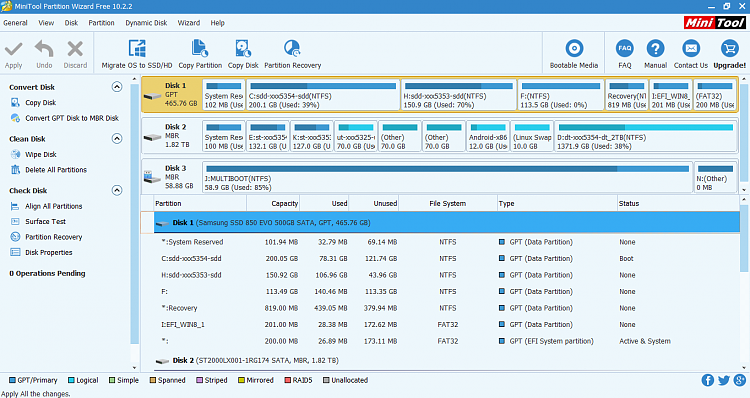This screenshot has width=750, height=398.
Task: Collapse the Clean Disk section
Action: pyautogui.click(x=117, y=138)
